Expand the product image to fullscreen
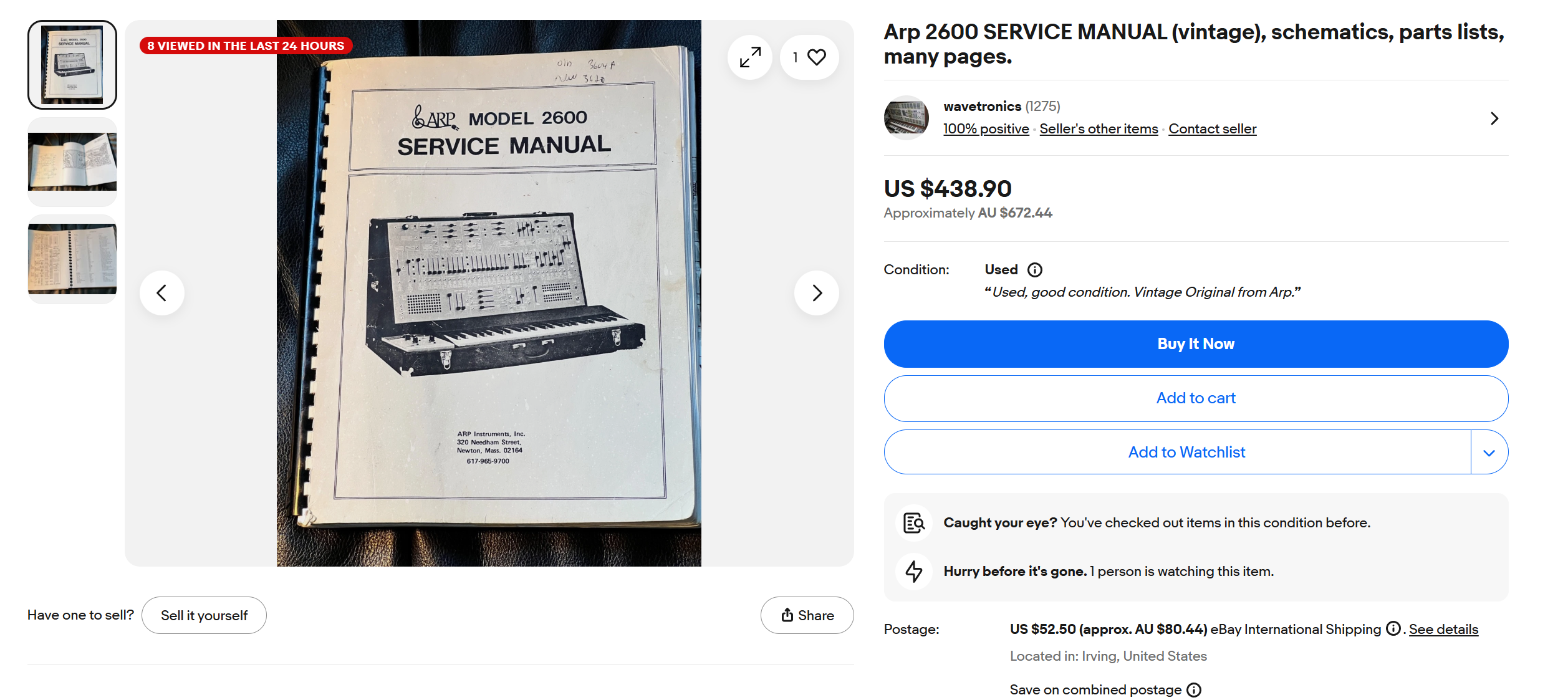 750,57
